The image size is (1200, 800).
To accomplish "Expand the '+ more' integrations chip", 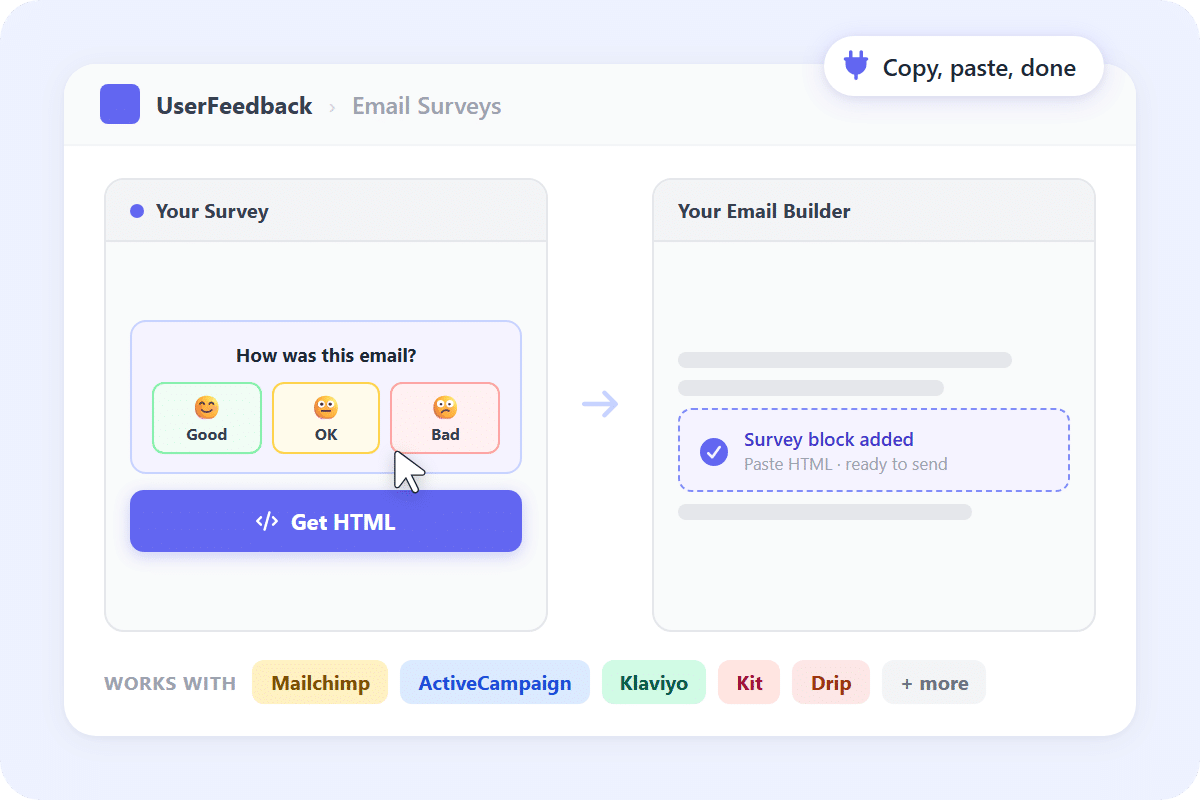I will click(x=933, y=682).
